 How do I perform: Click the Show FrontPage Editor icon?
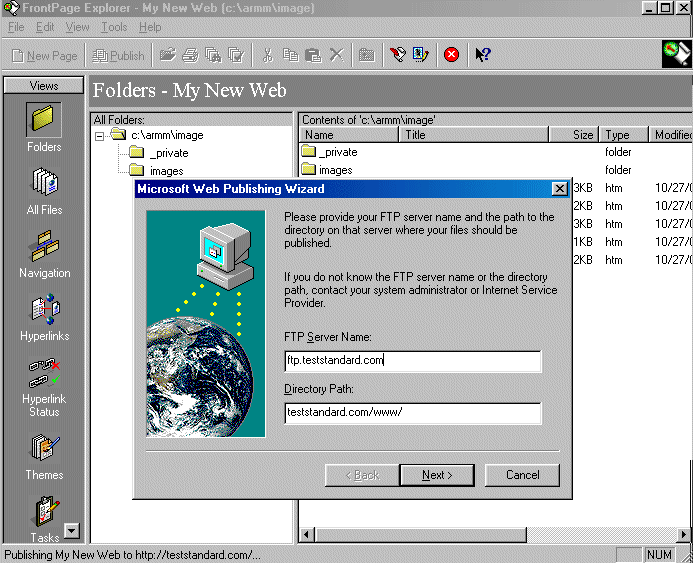point(397,55)
